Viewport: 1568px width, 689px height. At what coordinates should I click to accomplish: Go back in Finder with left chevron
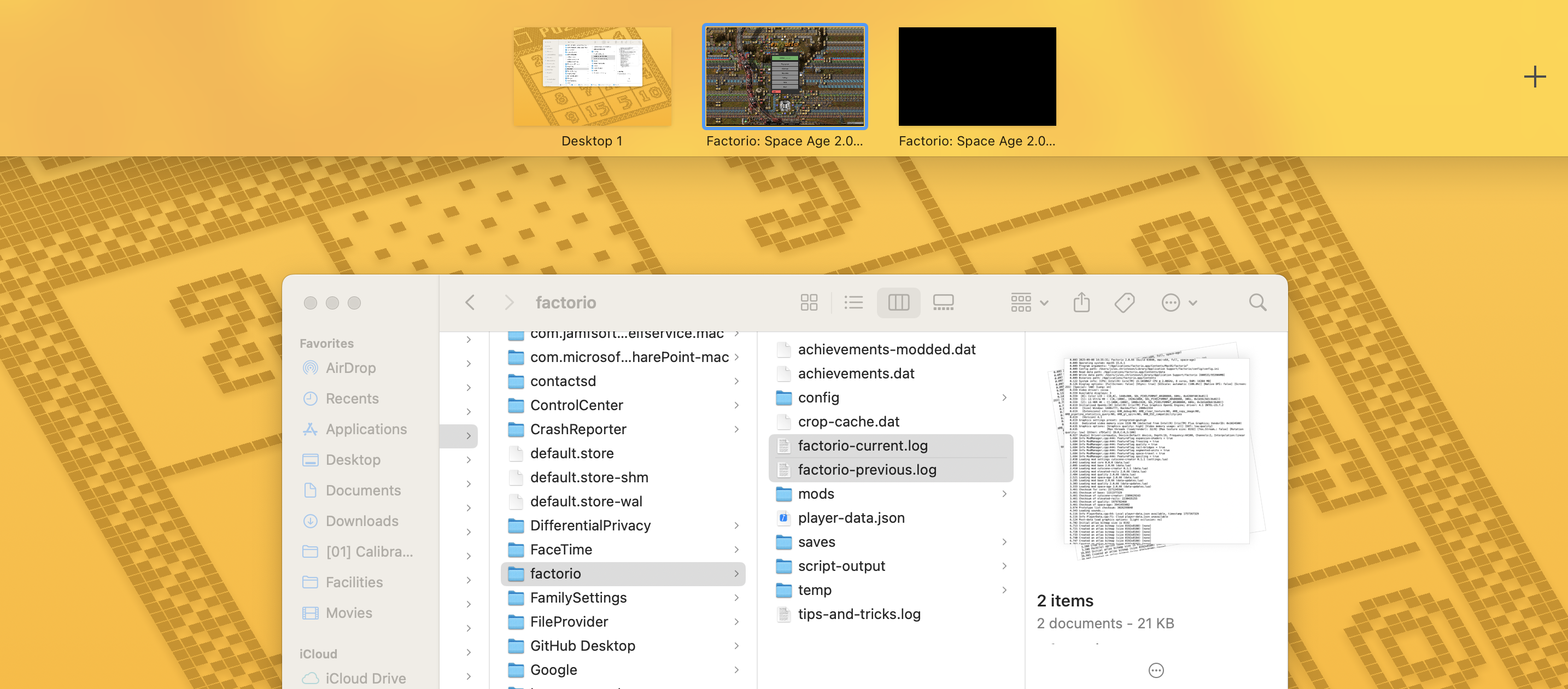pos(470,302)
